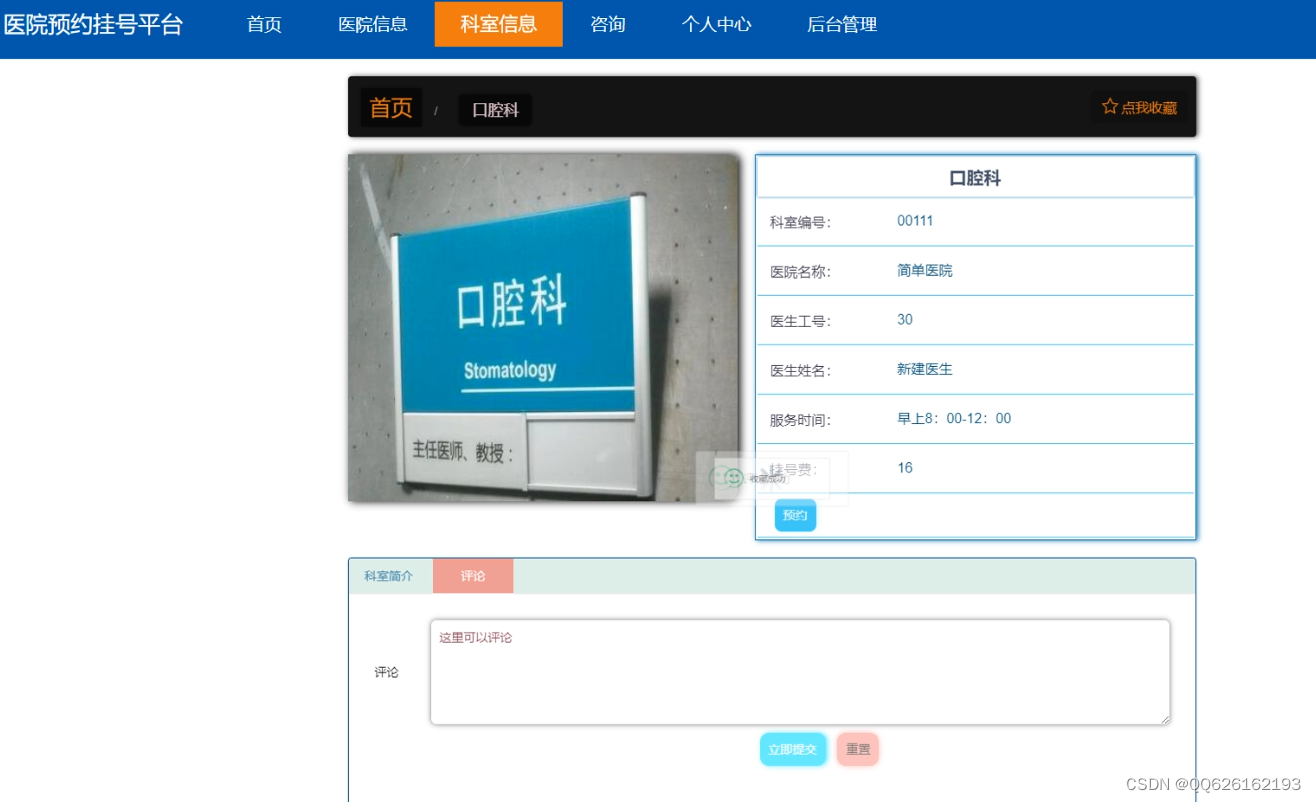Image resolution: width=1316 pixels, height=802 pixels.
Task: Click the smiley face toast icon
Action: point(735,478)
